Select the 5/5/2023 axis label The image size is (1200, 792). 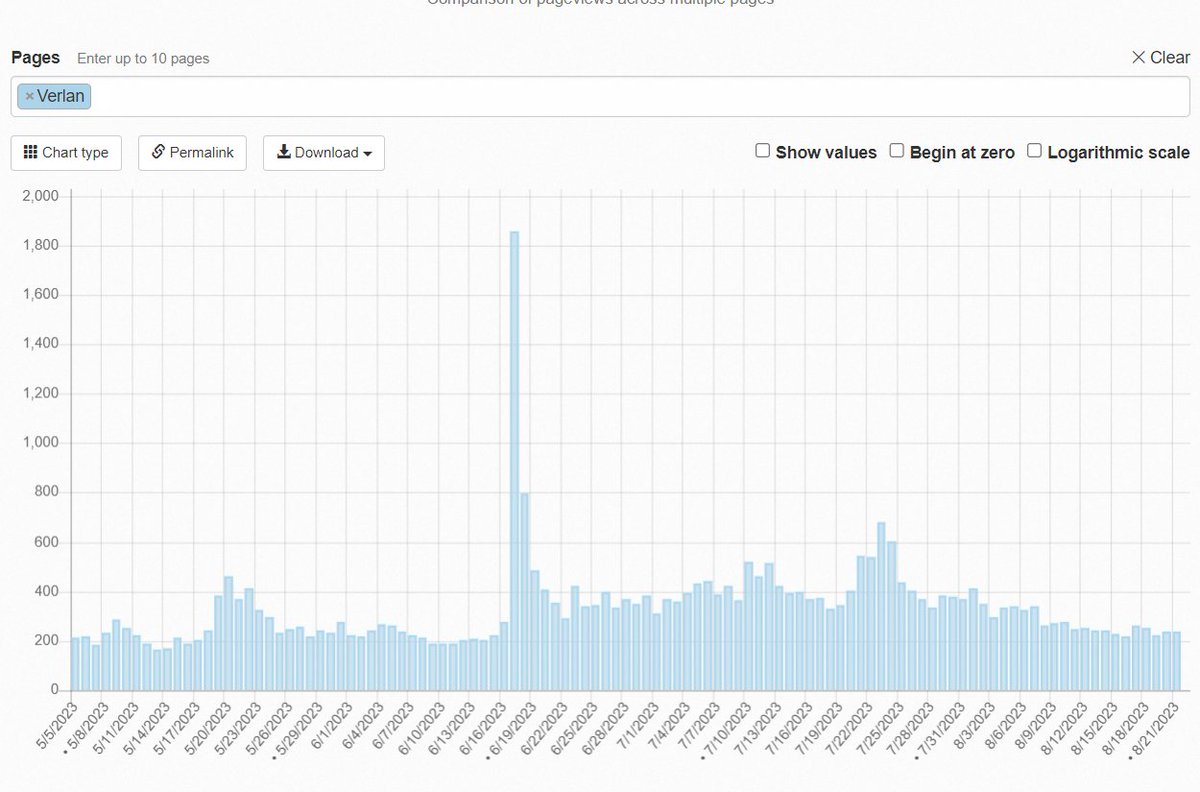(58, 725)
